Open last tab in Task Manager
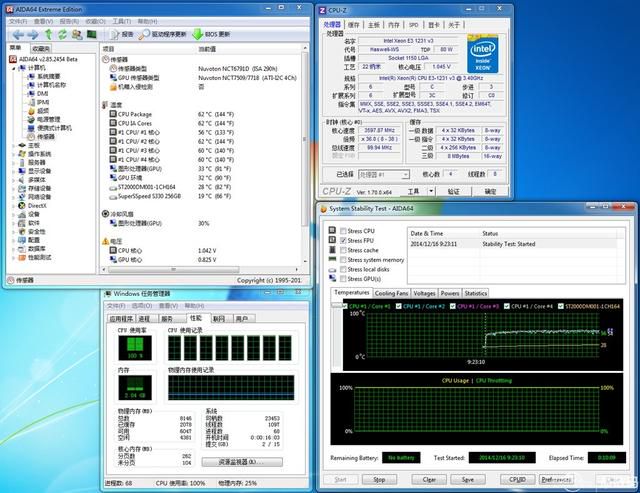 (x=242, y=319)
